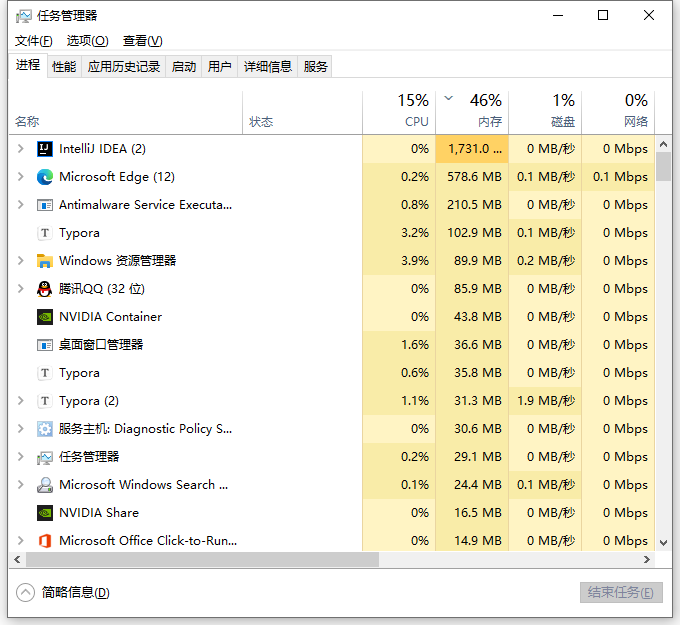Click the Microsoft Office Click-to-Run icon

[45, 541]
